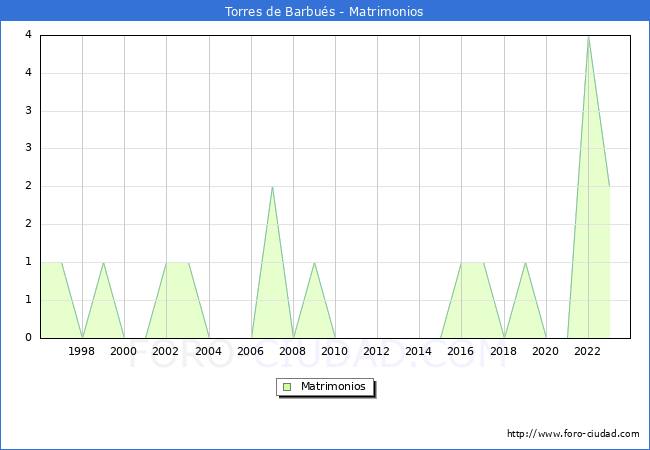Click the chart title Torres de Barbués - Matrimonios
The image size is (650, 450).
[x=324, y=11]
